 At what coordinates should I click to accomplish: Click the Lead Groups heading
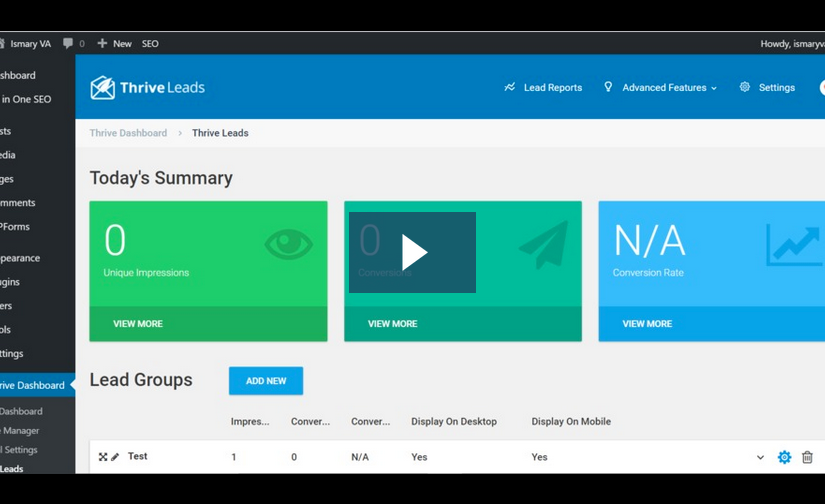click(141, 380)
